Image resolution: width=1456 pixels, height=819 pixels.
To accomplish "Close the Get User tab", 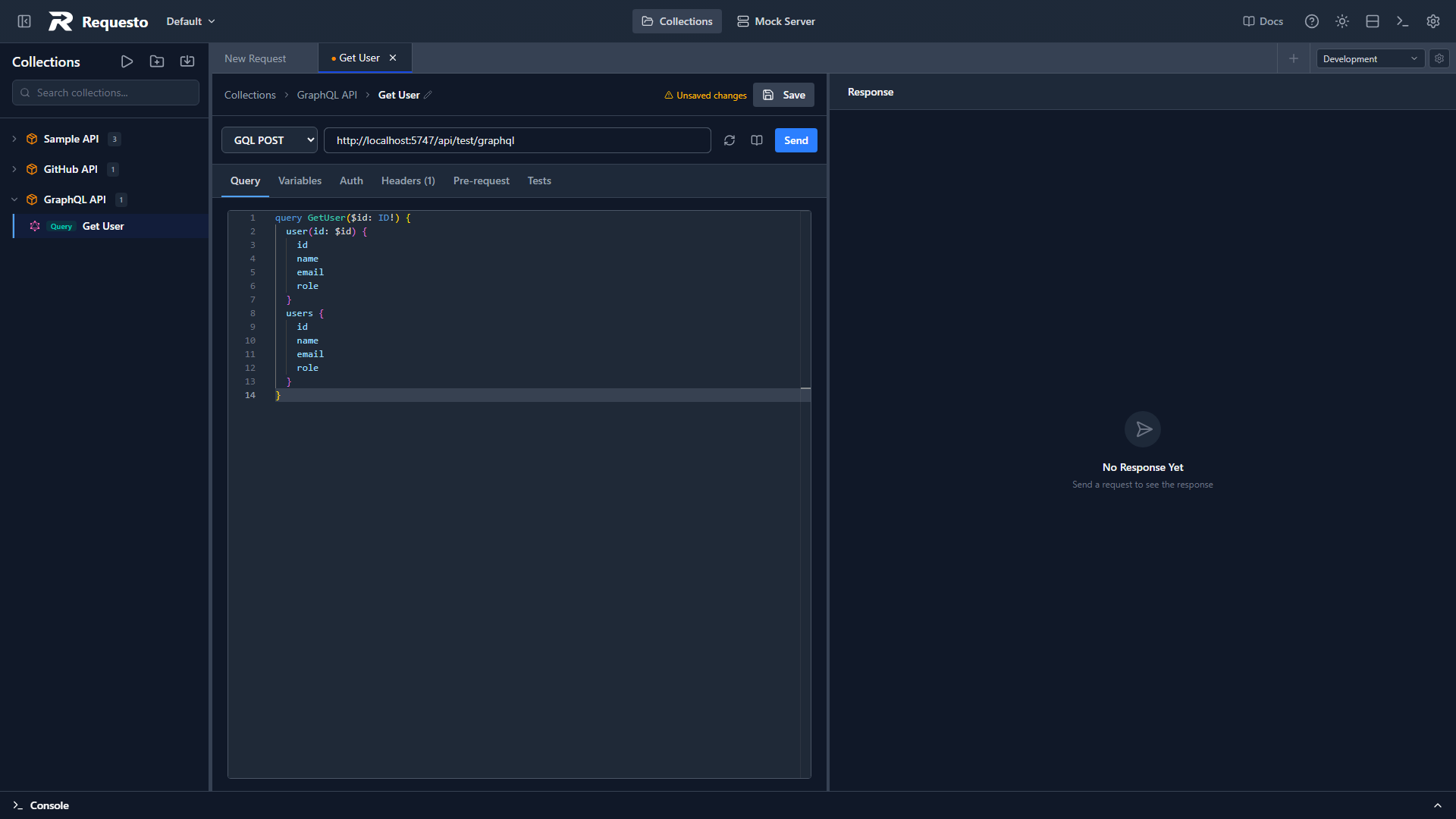I will [393, 58].
